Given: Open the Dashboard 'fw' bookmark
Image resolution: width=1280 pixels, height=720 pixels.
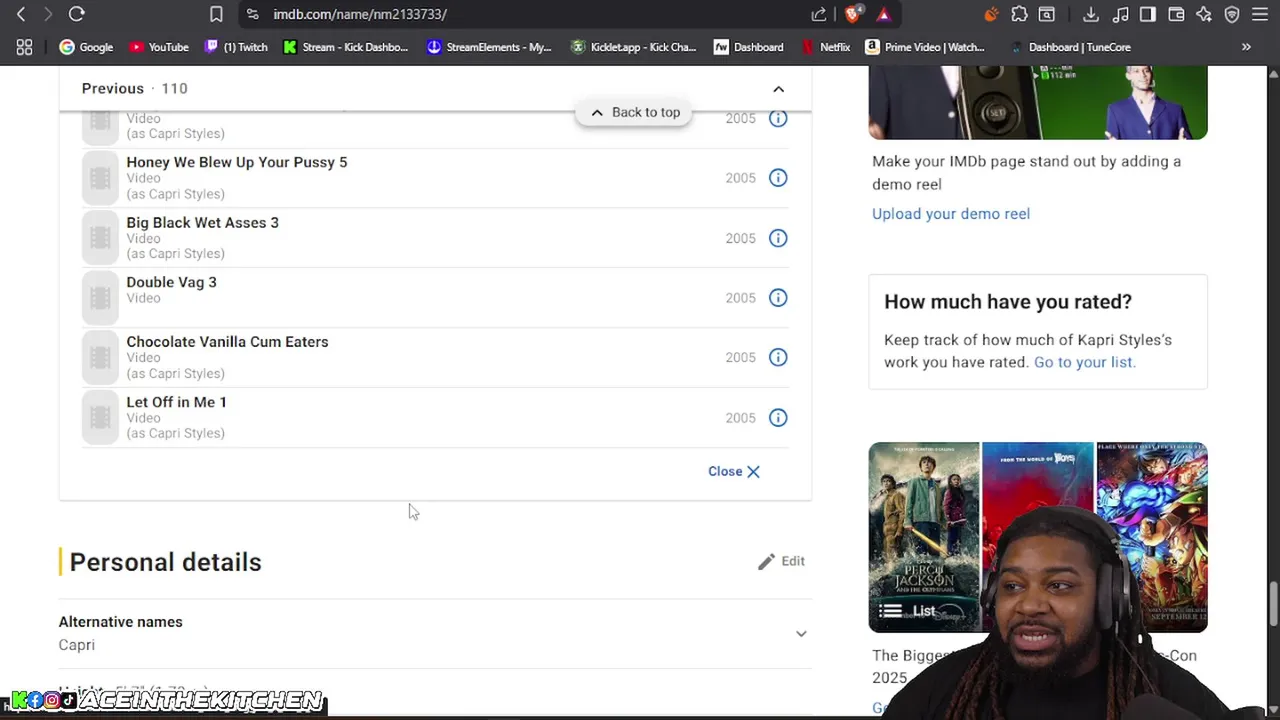Looking at the screenshot, I should coord(748,47).
